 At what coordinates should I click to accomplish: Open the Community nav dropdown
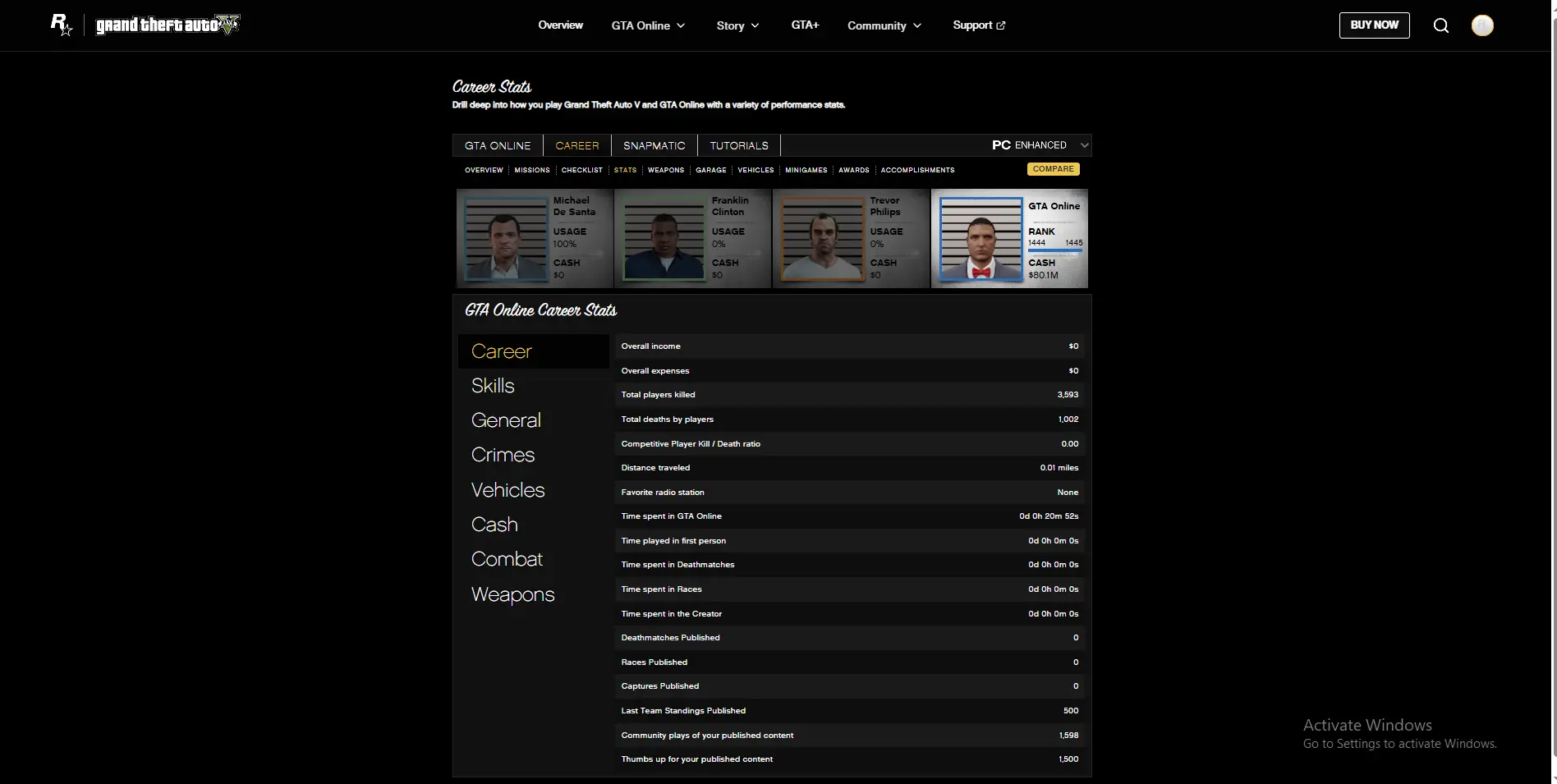click(x=884, y=25)
